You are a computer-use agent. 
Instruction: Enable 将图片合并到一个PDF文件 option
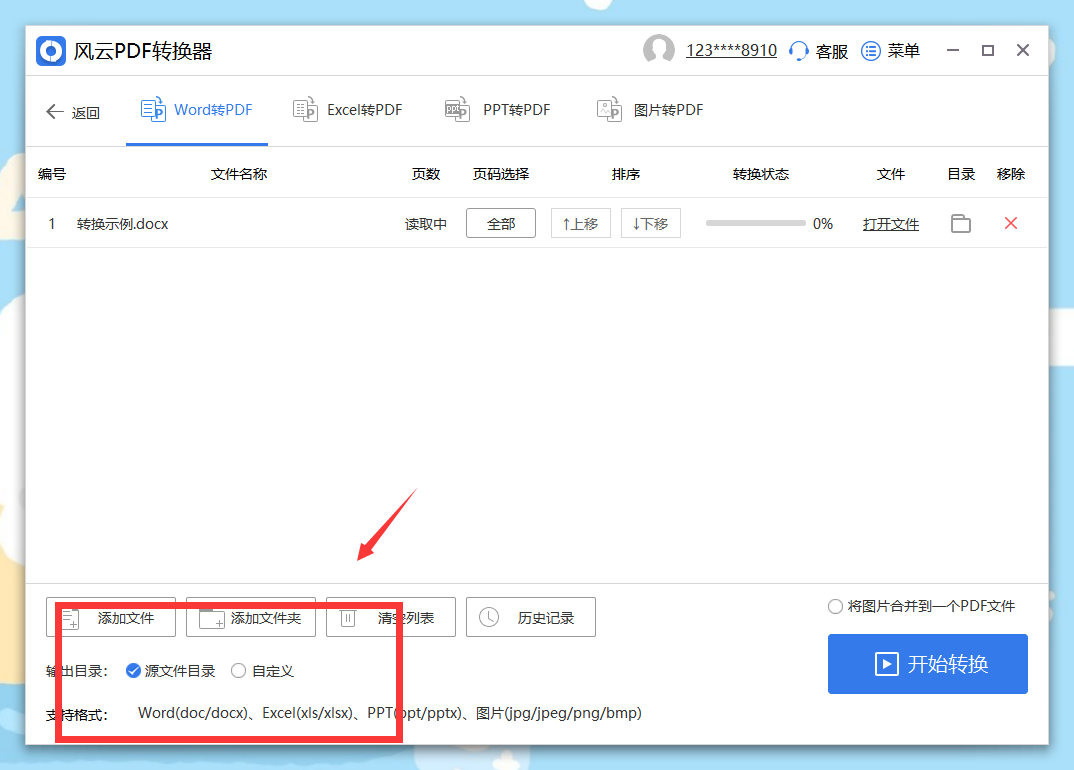[x=921, y=606]
